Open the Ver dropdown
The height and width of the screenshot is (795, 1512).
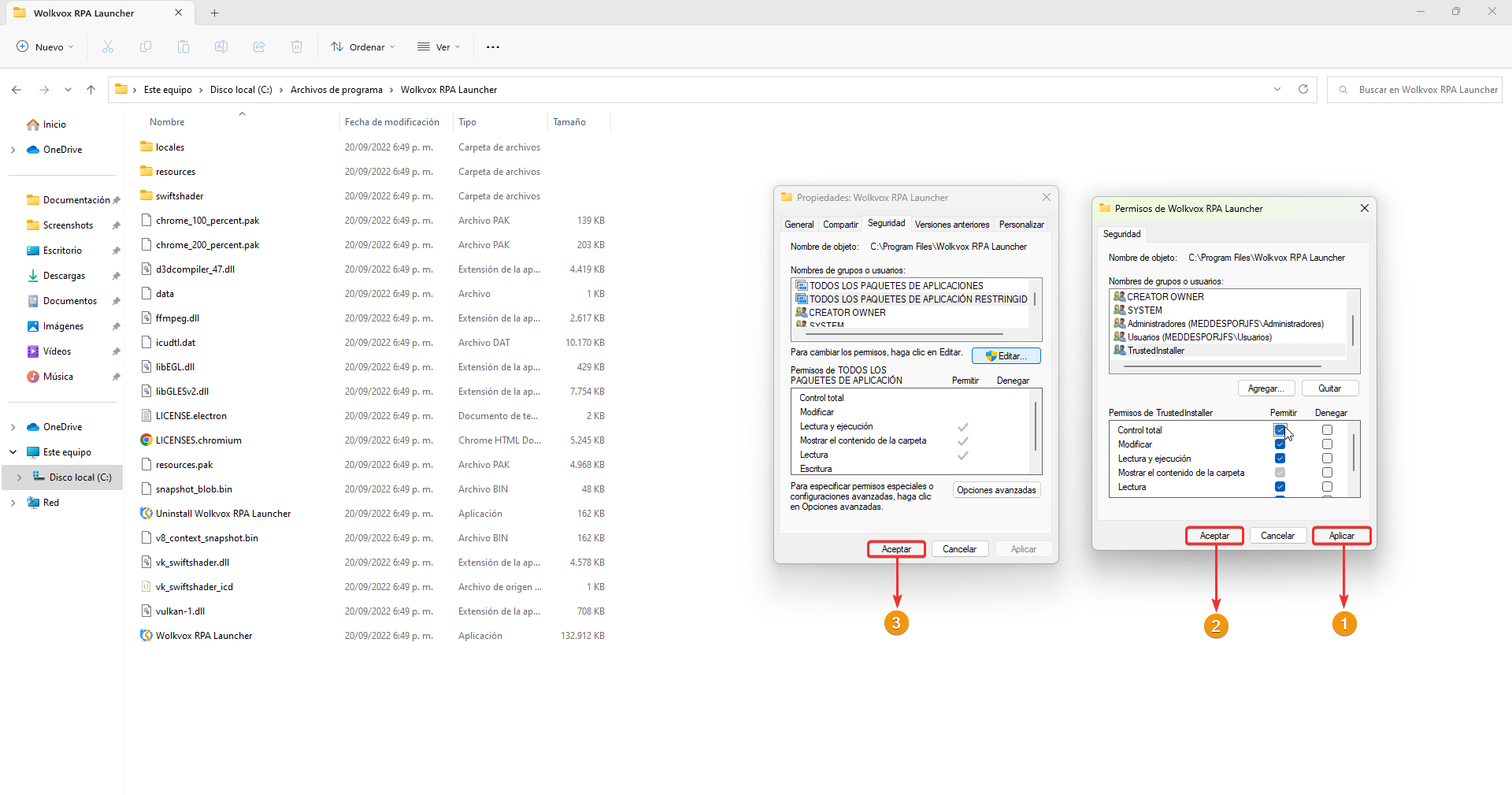pos(439,47)
